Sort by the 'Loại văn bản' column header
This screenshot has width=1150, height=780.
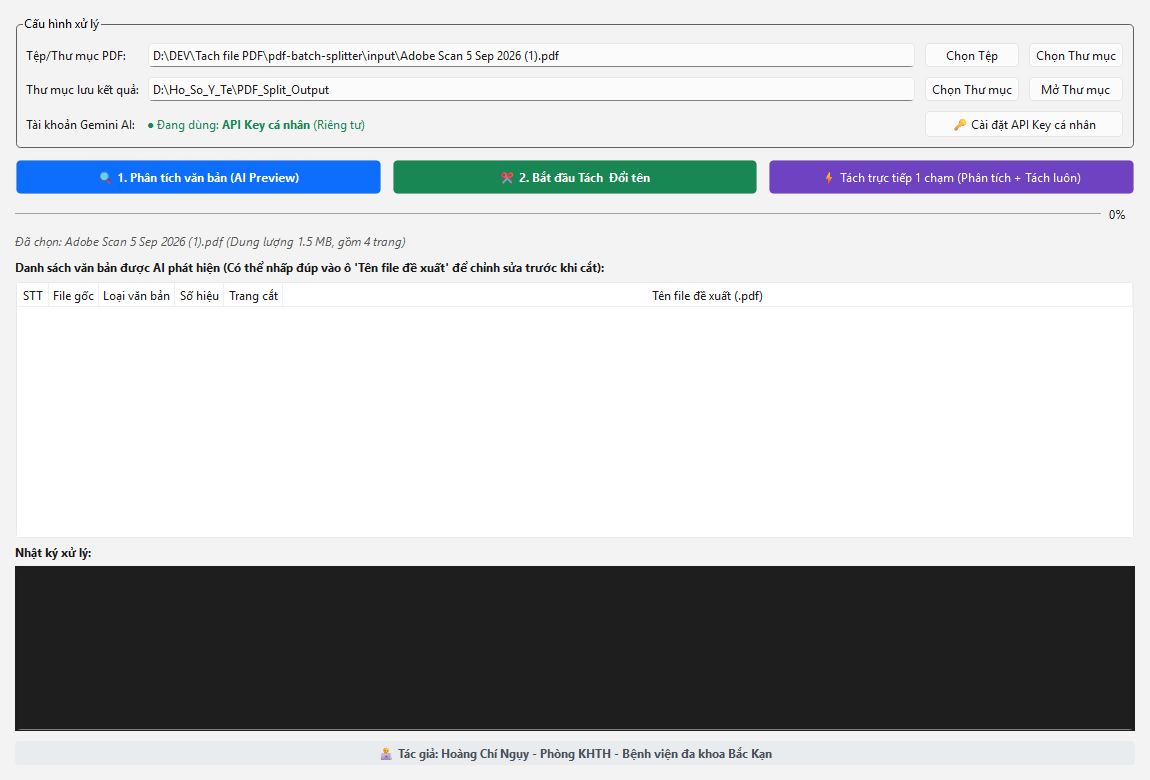[x=136, y=295]
